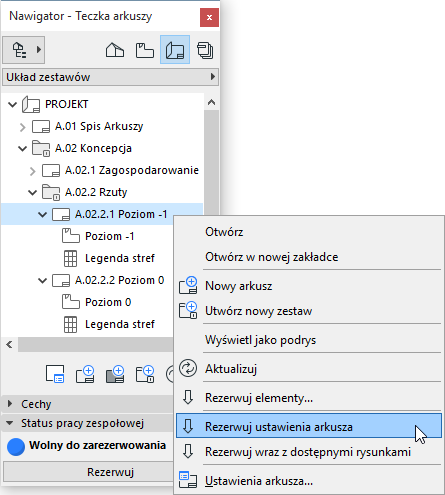
Task: Click the layout settings icon below tree
Action: coord(55,374)
